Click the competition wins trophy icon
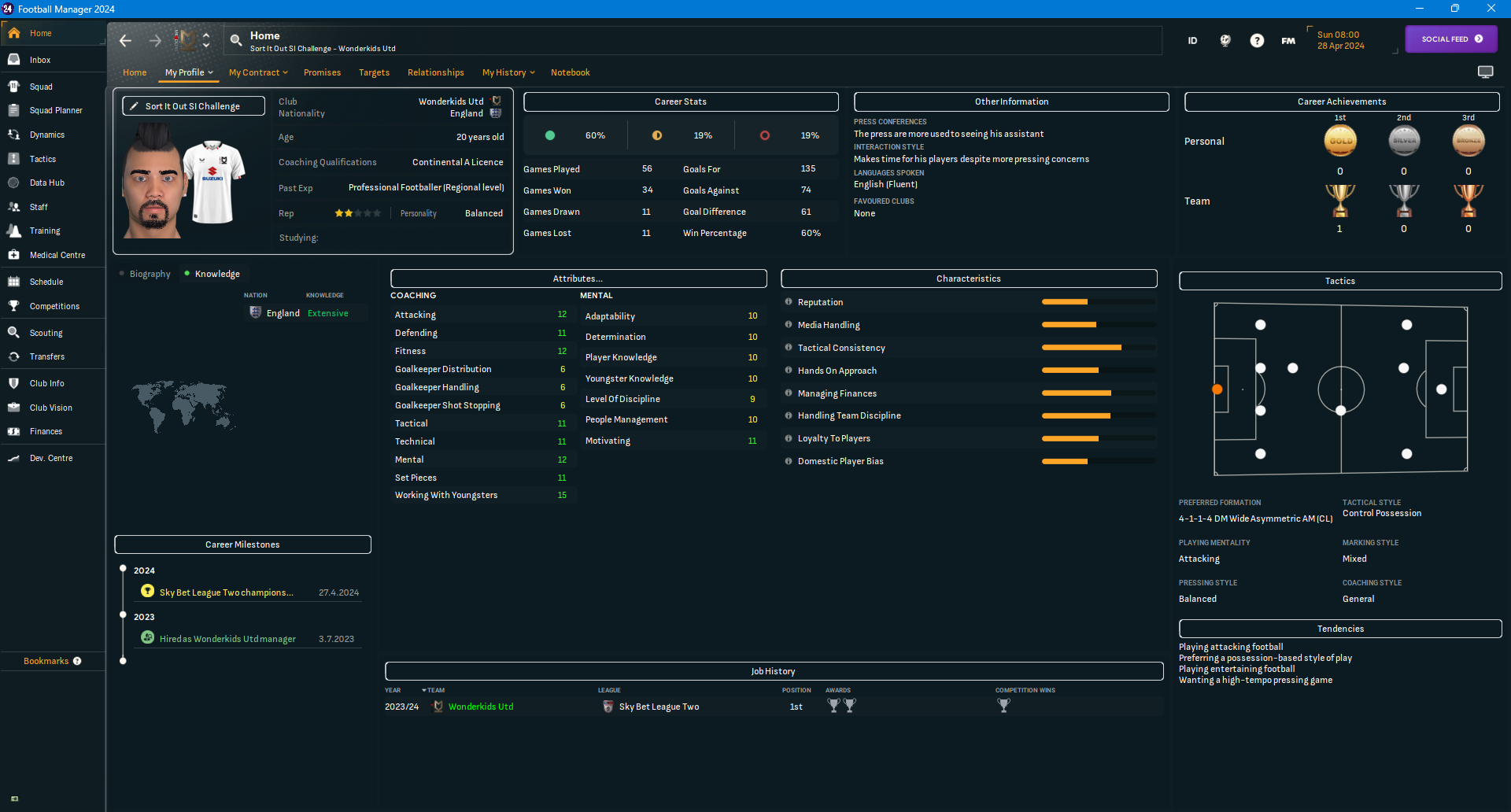Screen dimensions: 1511x812 1003,706
